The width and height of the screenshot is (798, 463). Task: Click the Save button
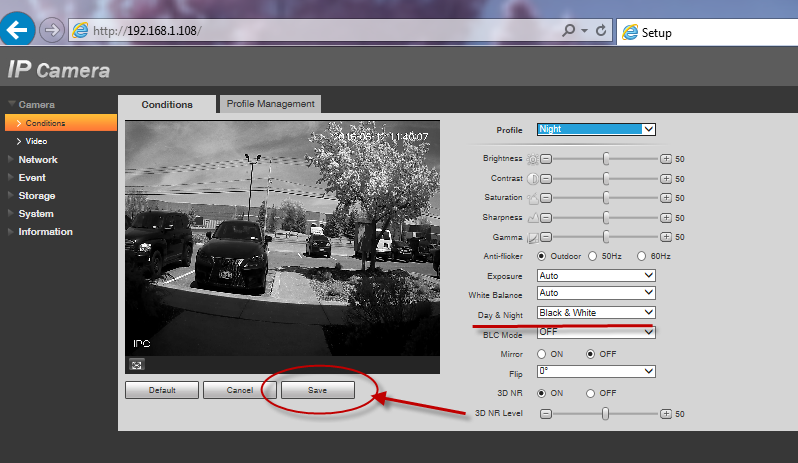coord(318,390)
